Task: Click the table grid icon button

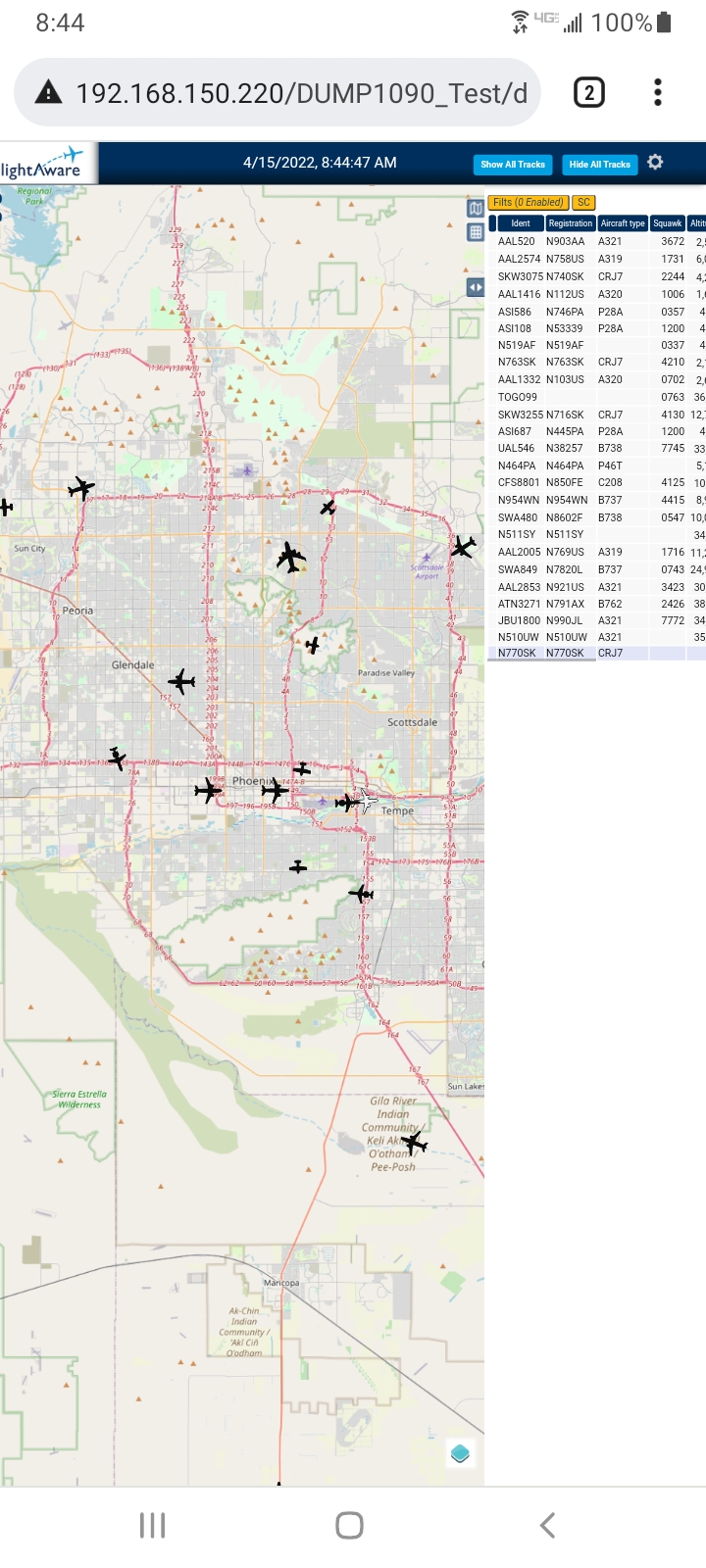Action: 476,232
